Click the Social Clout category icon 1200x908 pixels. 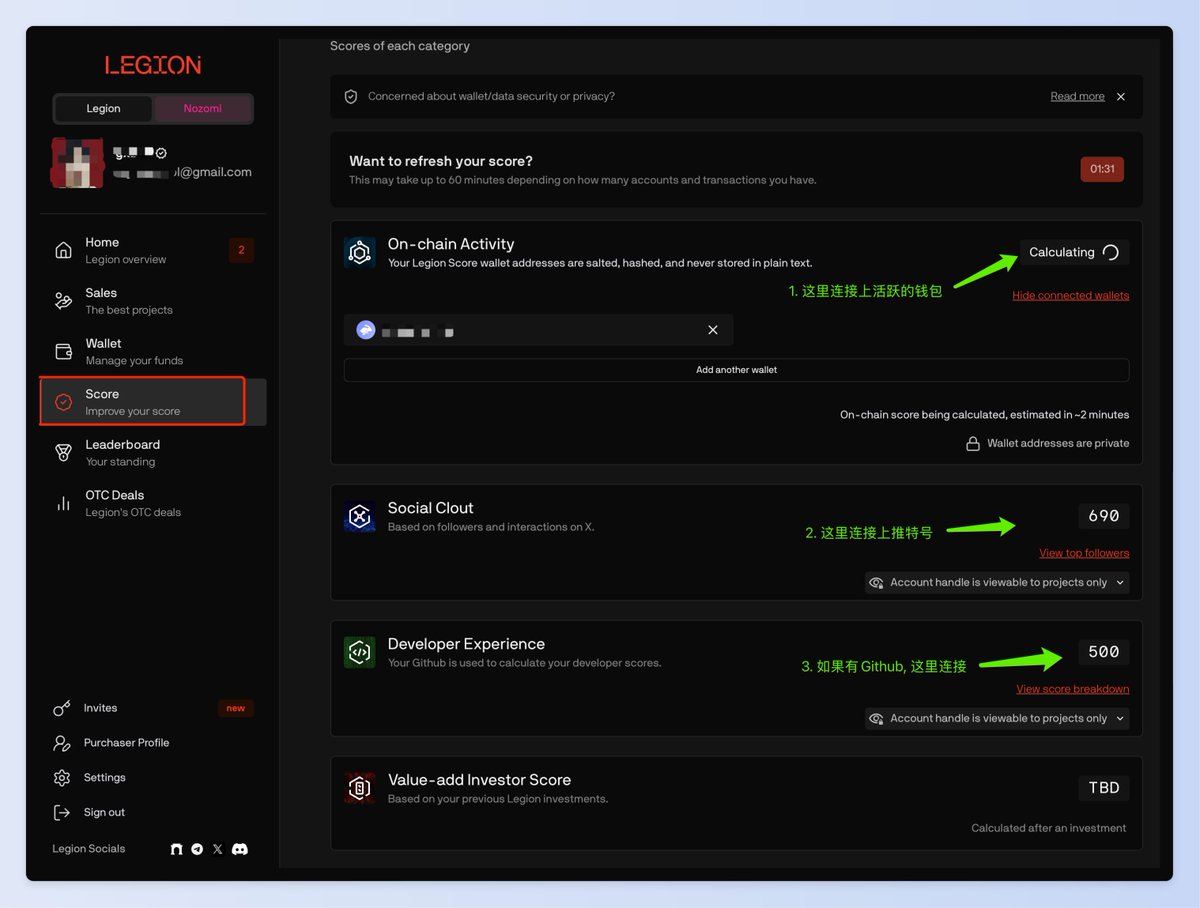(x=360, y=516)
